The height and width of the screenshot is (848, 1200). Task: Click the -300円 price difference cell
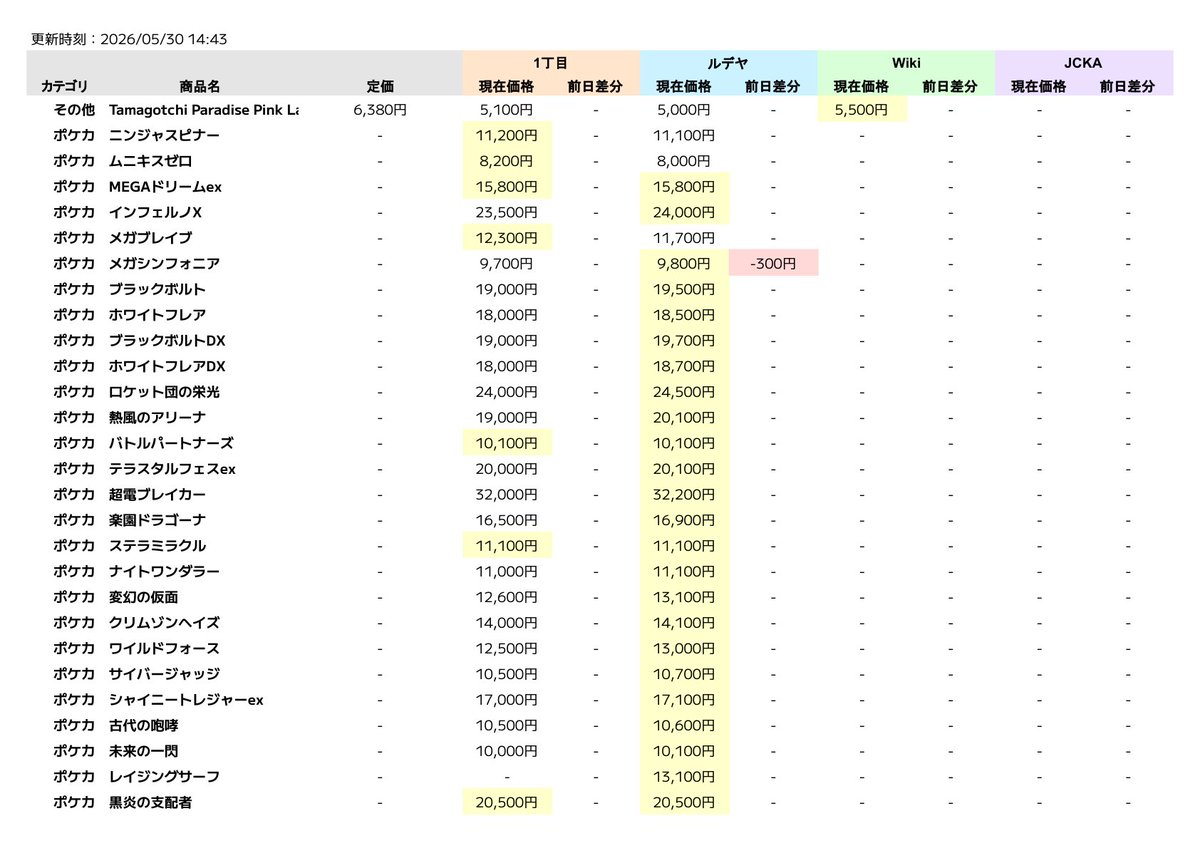click(x=773, y=264)
